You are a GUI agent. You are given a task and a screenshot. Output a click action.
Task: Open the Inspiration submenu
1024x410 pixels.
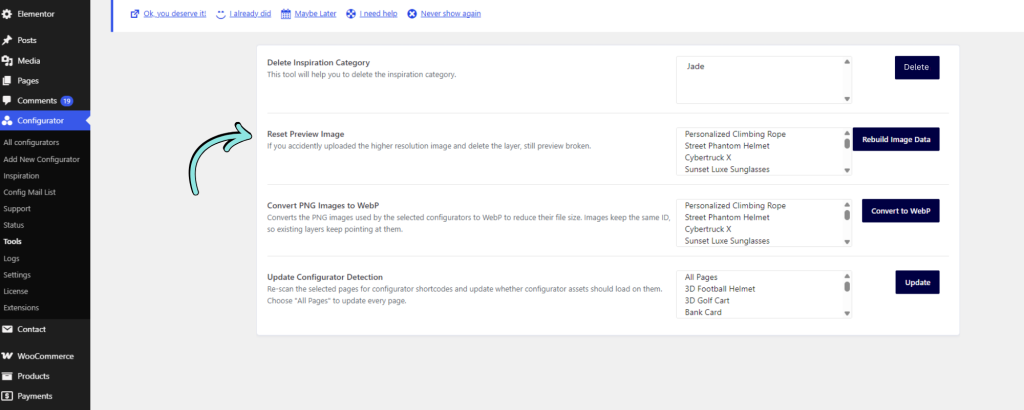(21, 176)
